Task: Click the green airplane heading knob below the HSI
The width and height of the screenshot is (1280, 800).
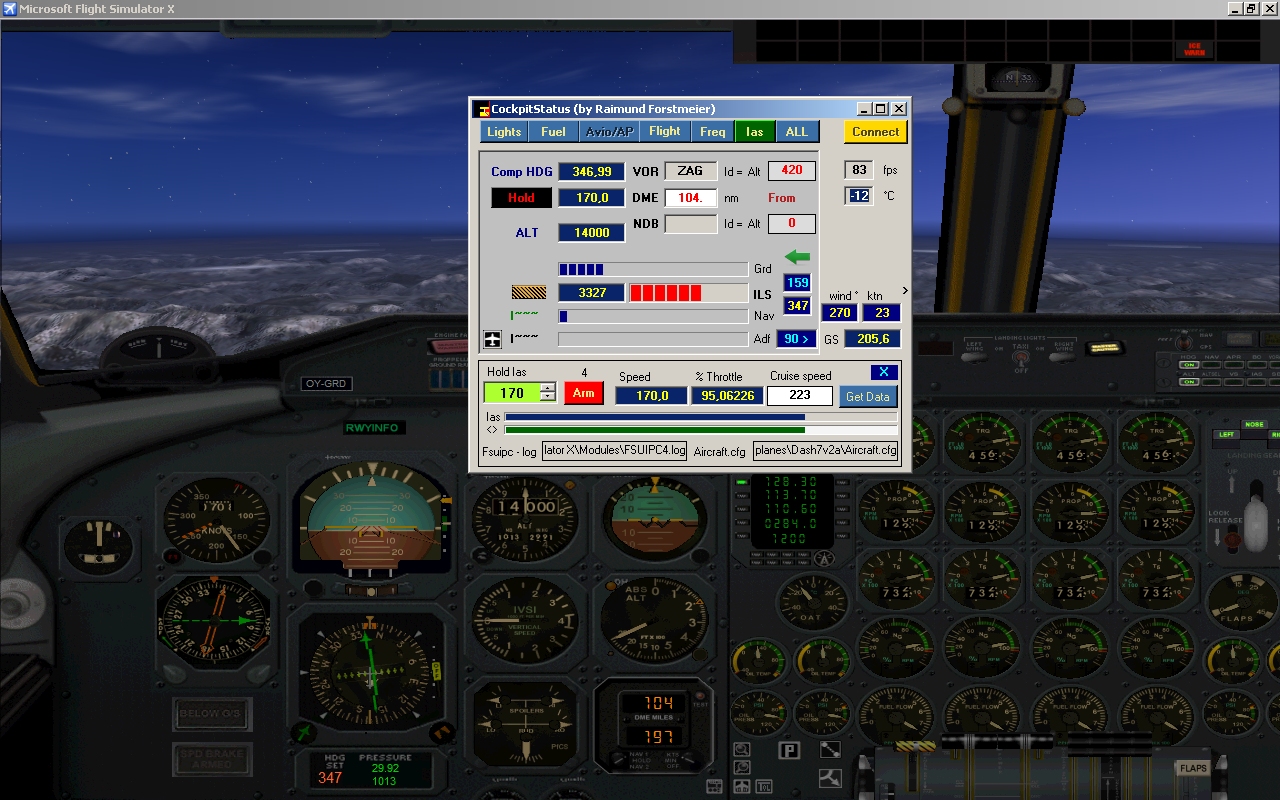Action: 305,733
